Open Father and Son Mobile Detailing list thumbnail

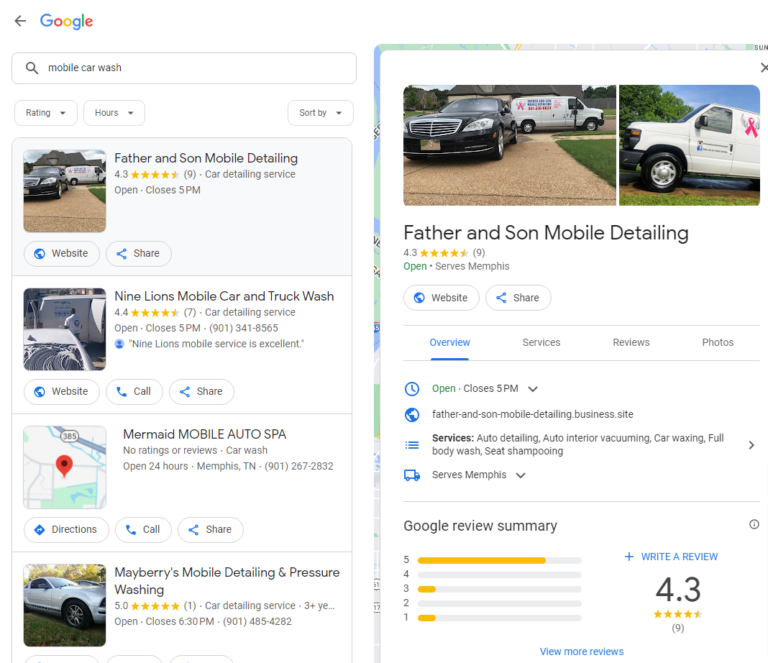click(65, 191)
